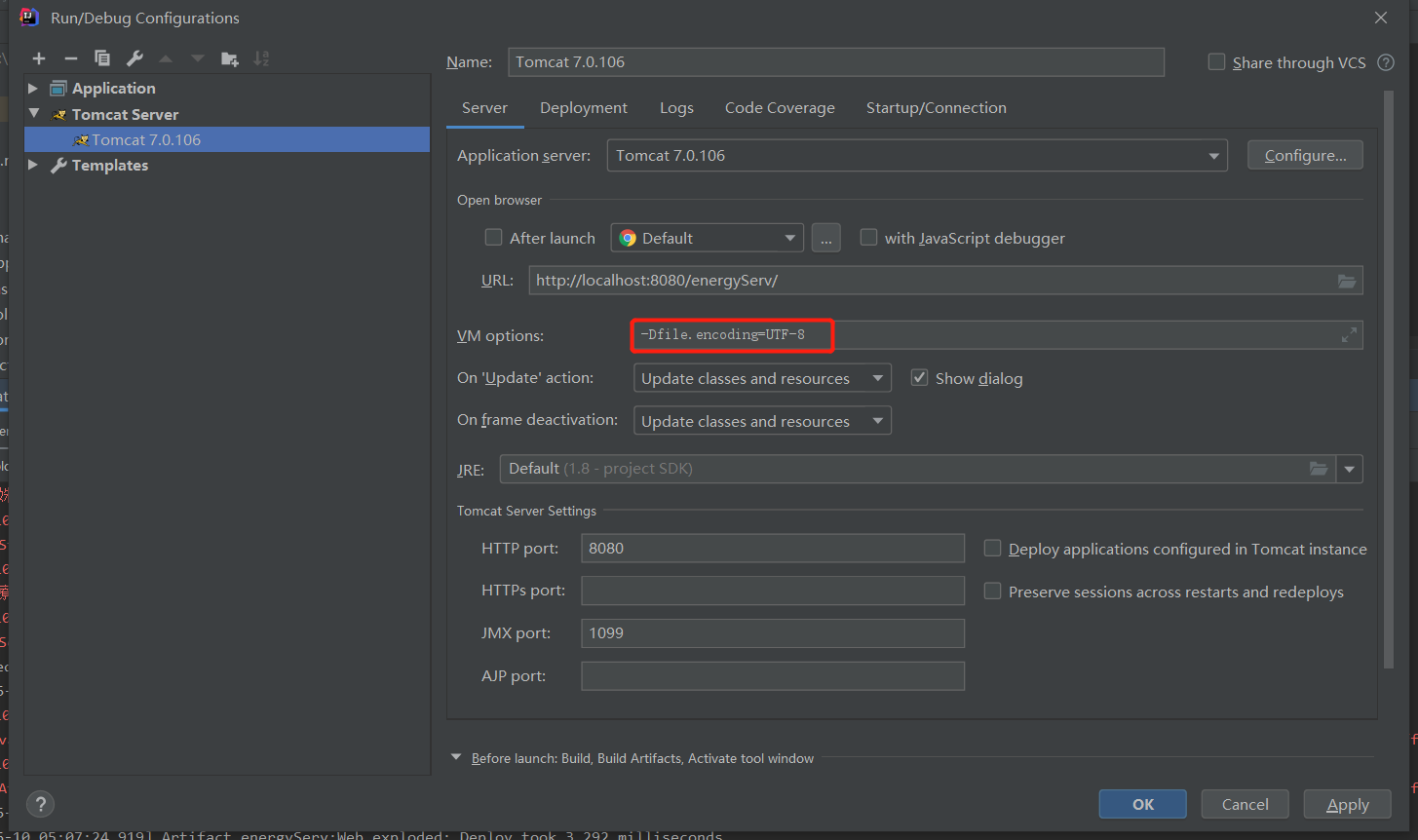Browse folder icon in JRE field
1418x840 pixels.
[x=1319, y=469]
